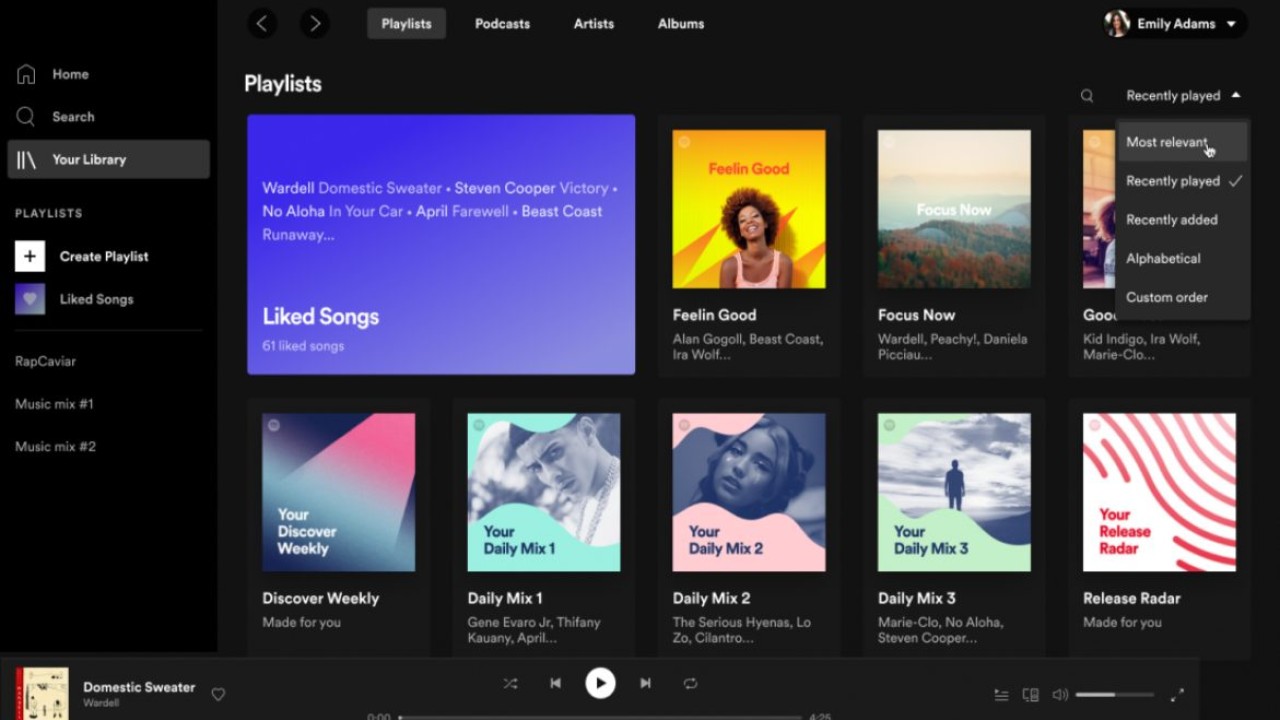Like Domestic Sweater with heart icon
The height and width of the screenshot is (720, 1280).
218,694
